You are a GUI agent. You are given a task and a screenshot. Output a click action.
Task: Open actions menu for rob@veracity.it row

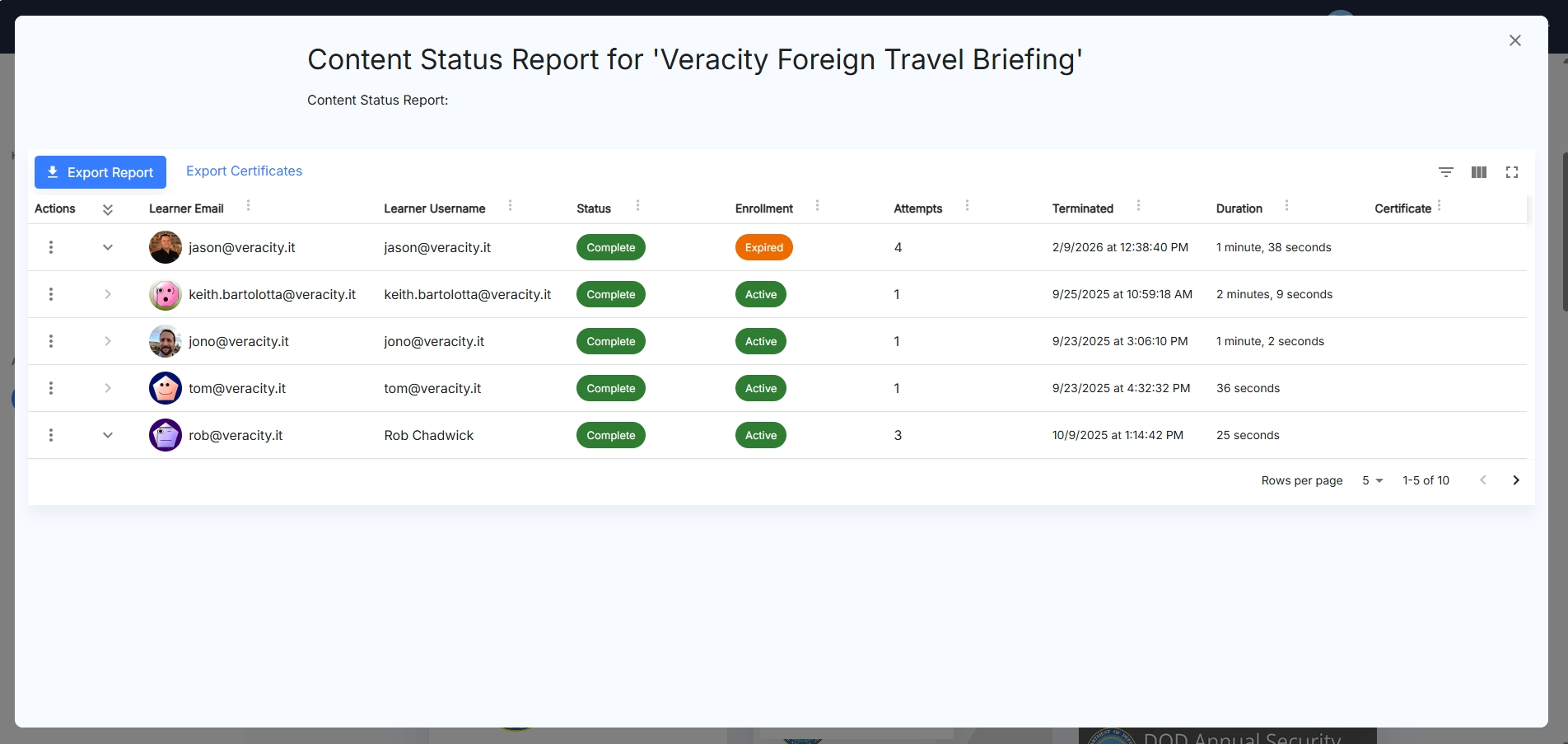[x=51, y=435]
